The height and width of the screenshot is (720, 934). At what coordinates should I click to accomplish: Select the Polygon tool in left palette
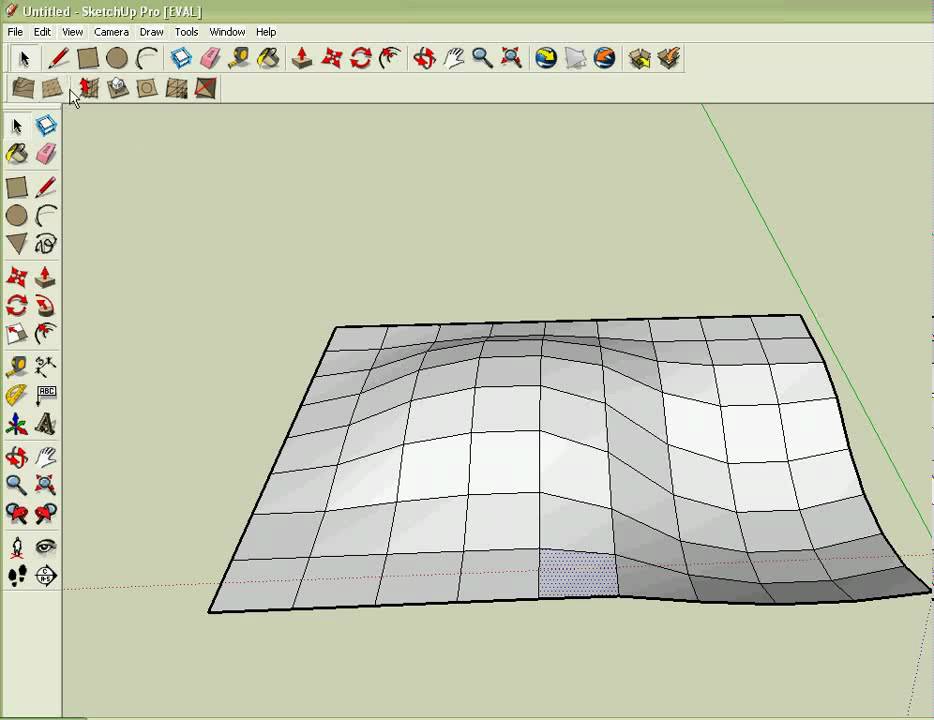coord(17,244)
